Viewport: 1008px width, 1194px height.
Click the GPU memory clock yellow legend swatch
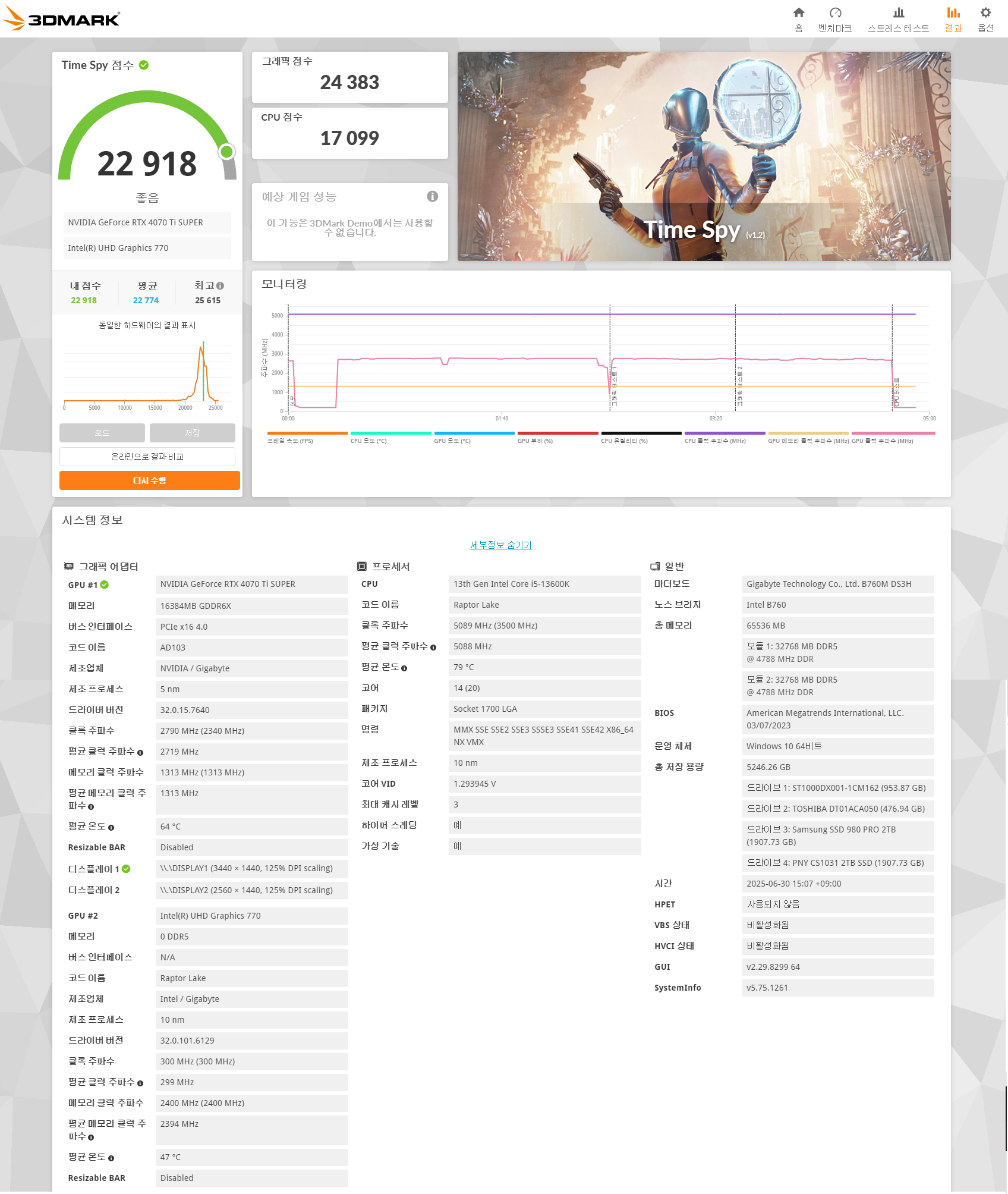[x=808, y=433]
